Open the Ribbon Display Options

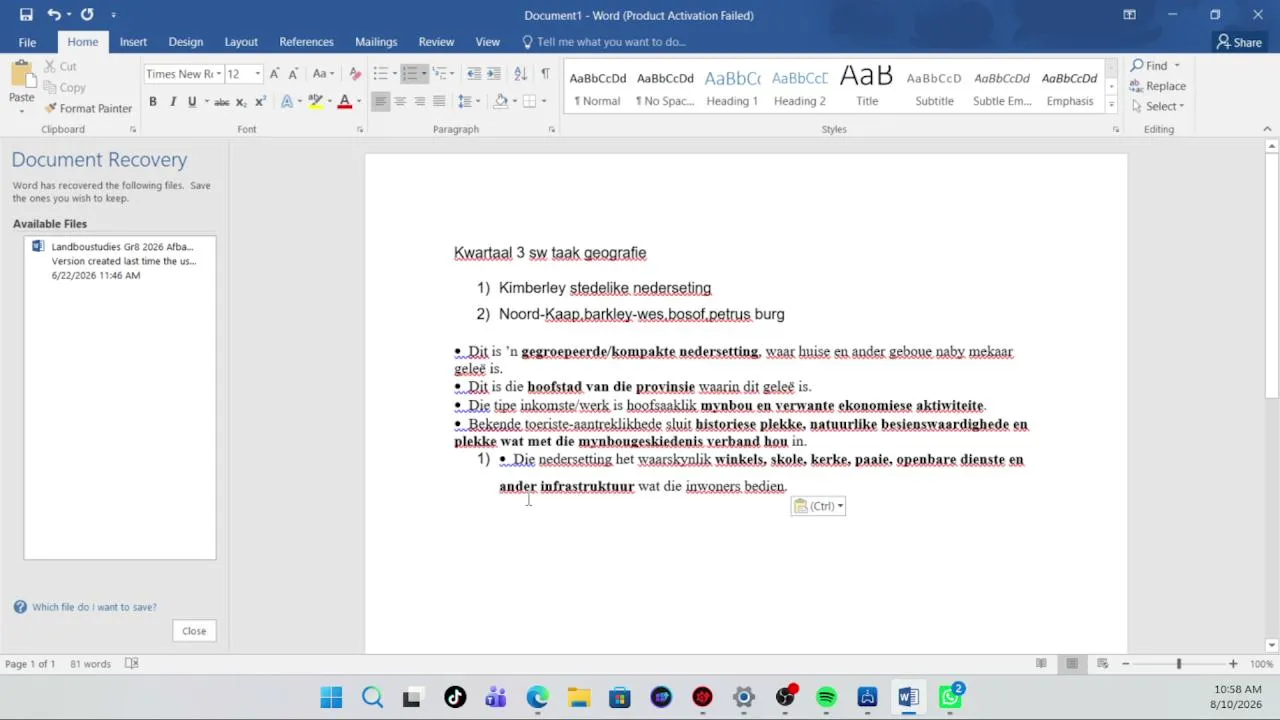pyautogui.click(x=1129, y=15)
